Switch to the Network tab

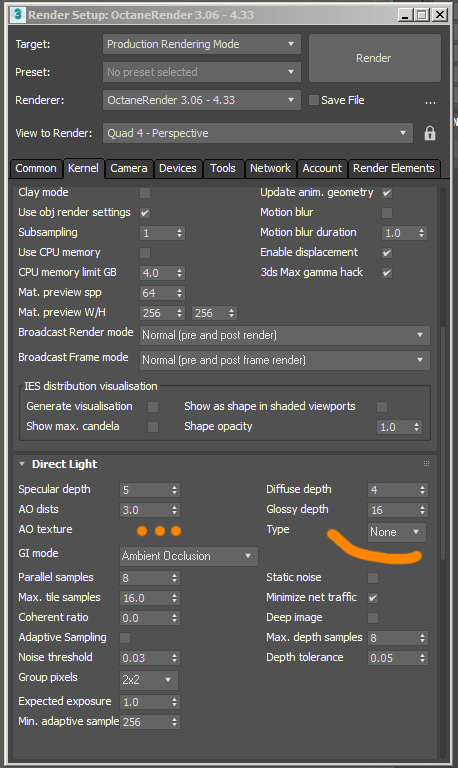pos(270,168)
